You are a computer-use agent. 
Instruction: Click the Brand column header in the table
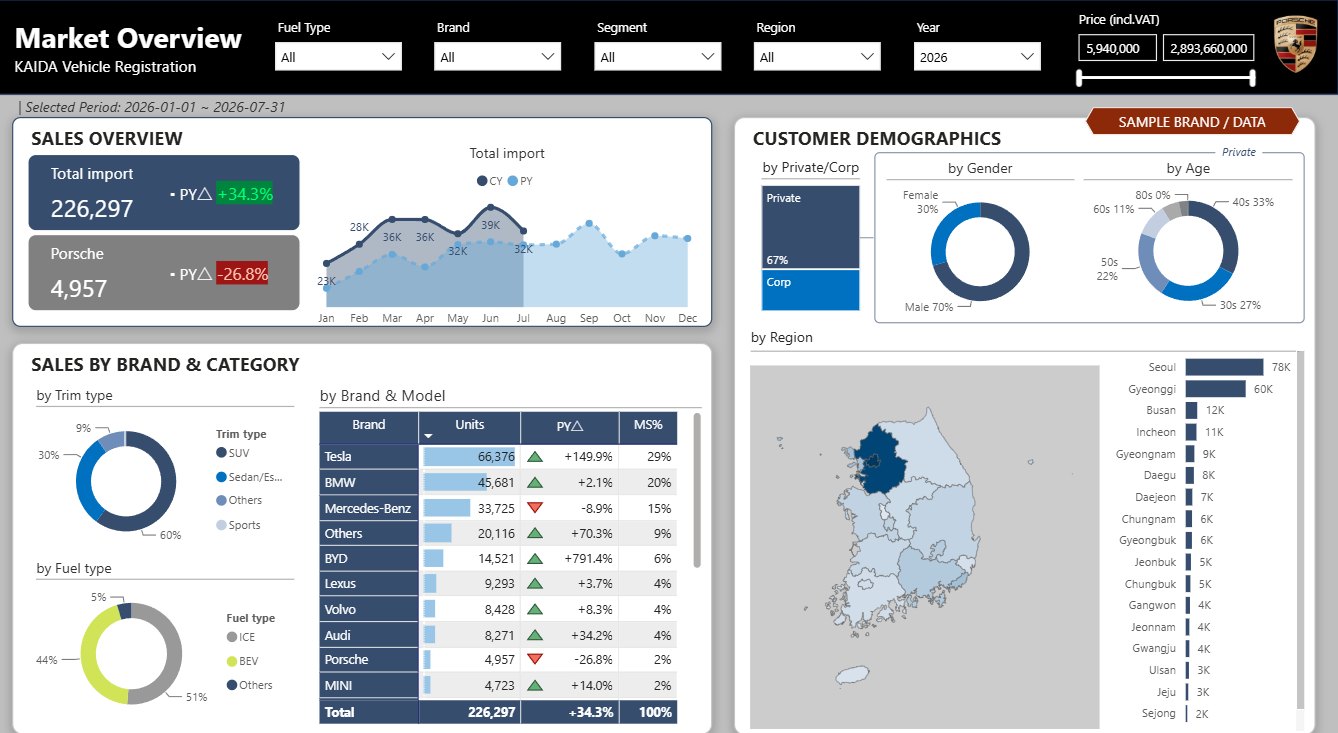coord(368,427)
